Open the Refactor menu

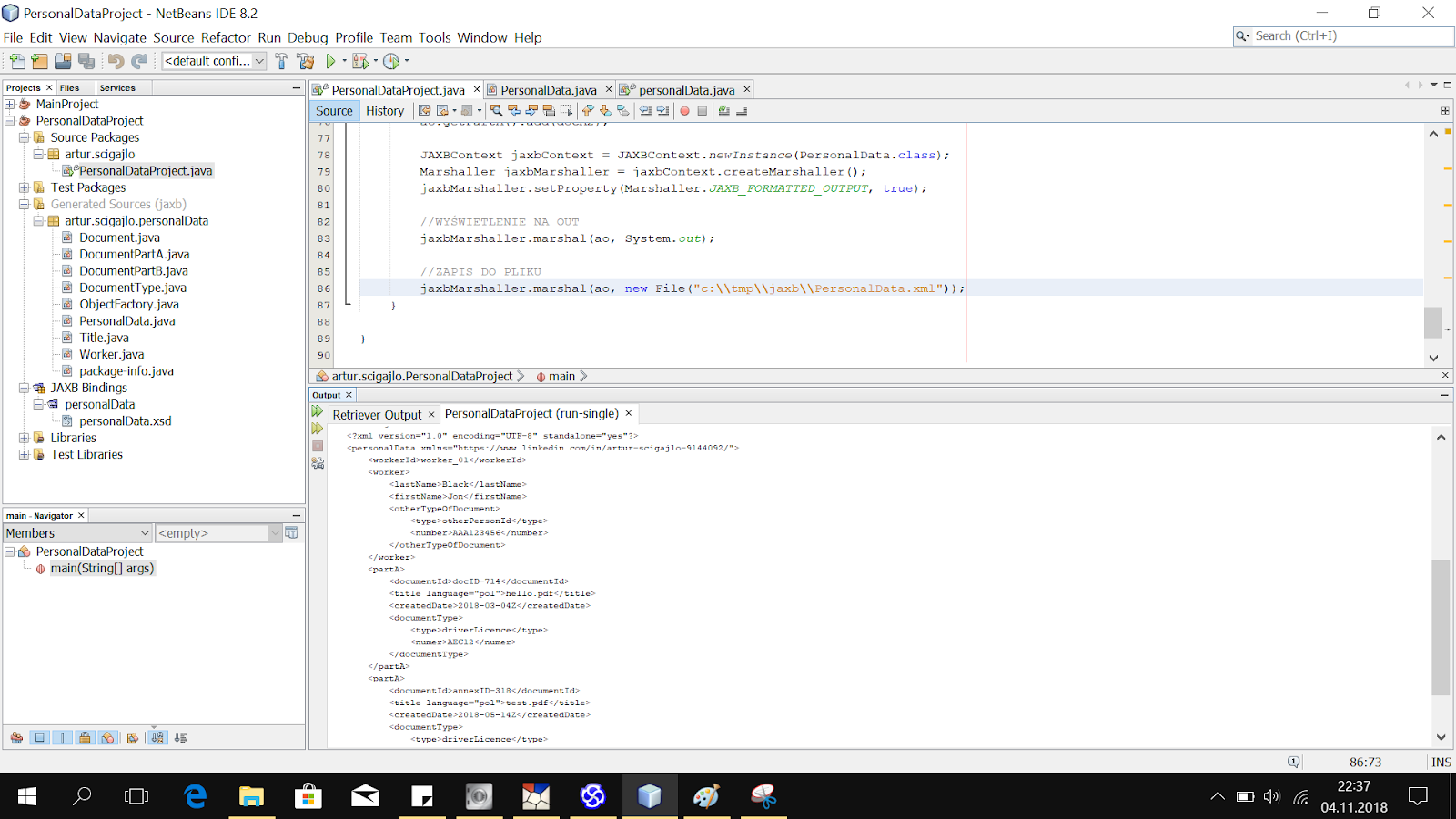[x=227, y=37]
